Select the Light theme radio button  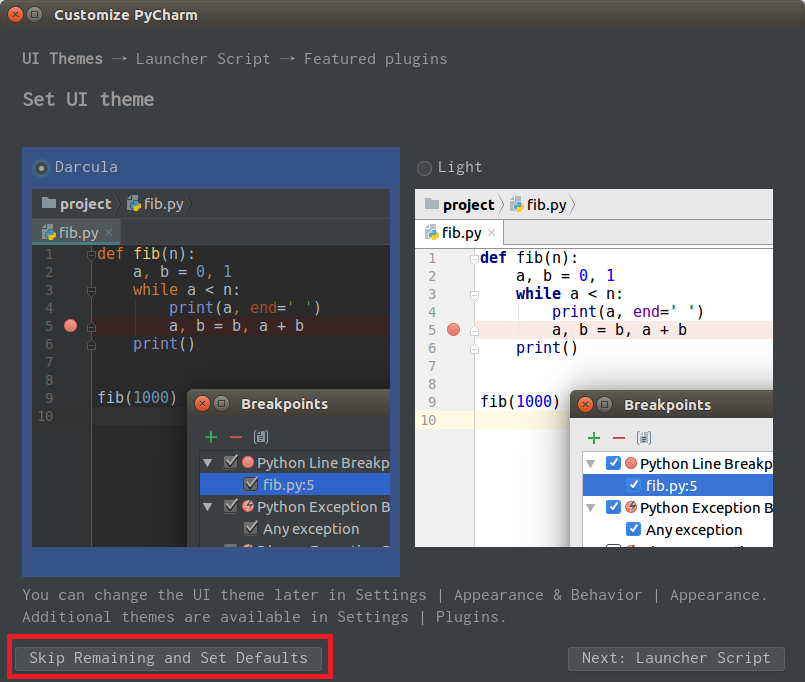(424, 168)
